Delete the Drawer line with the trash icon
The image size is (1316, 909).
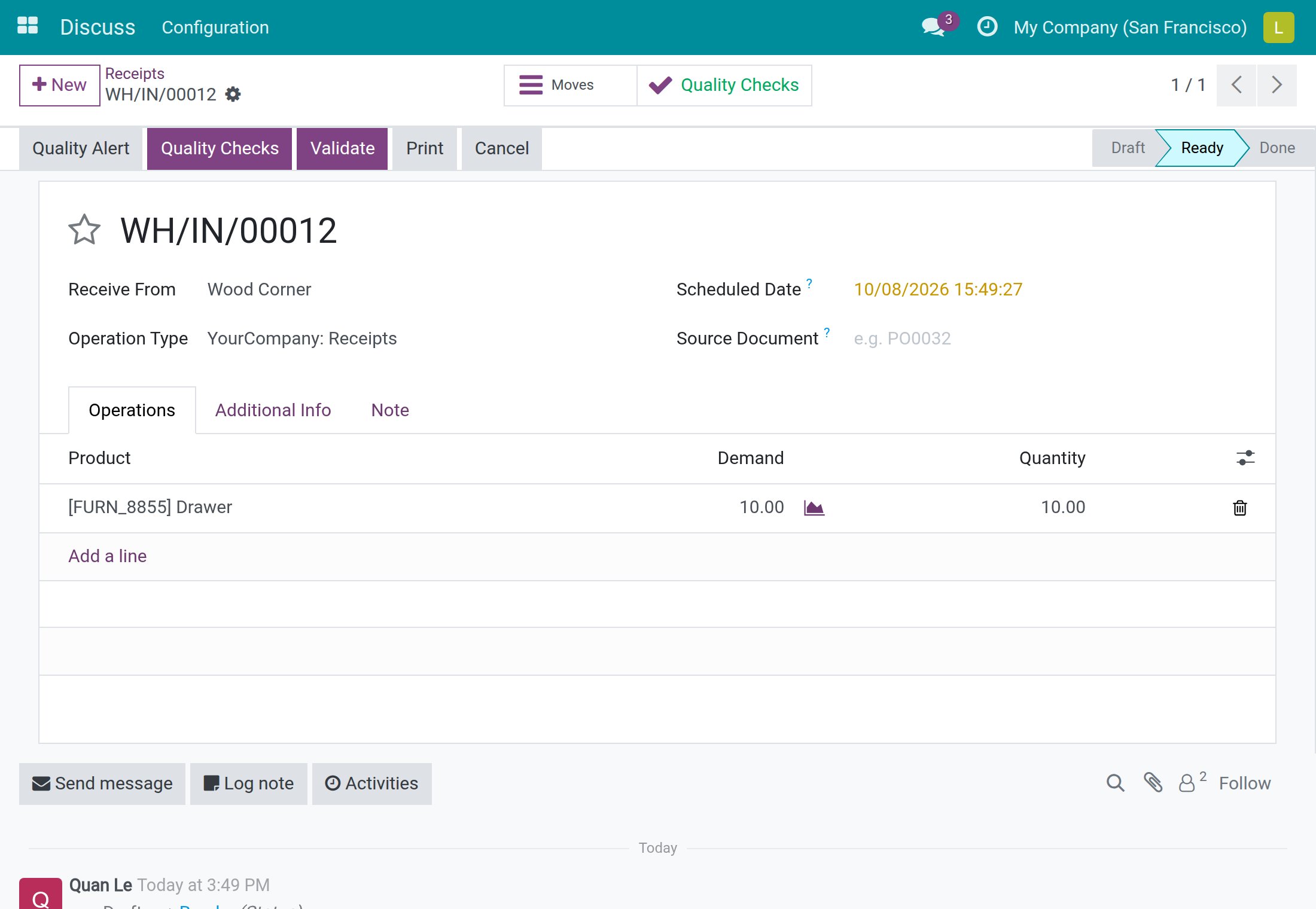(1240, 508)
